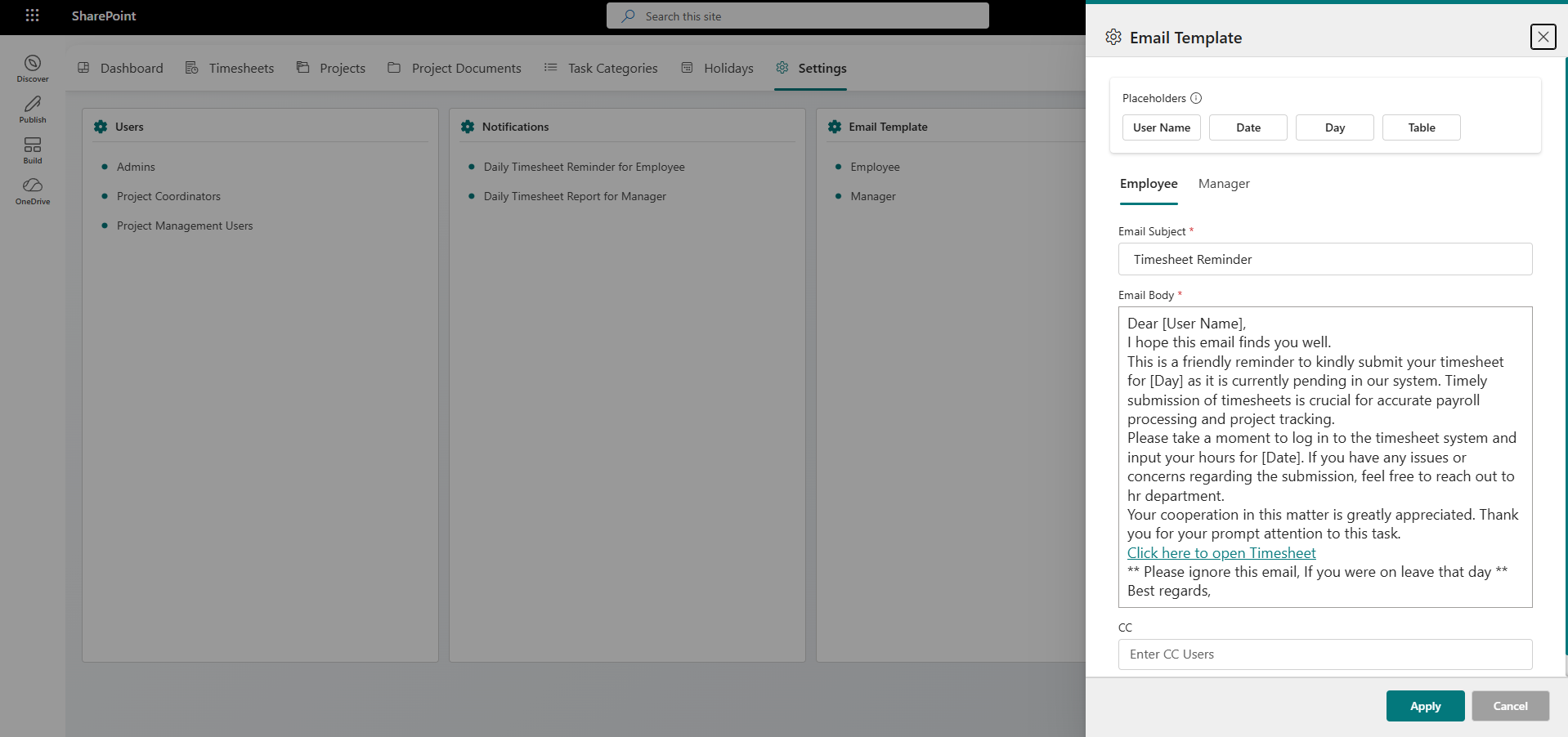Click the 'Click here to open Timesheet' link
The image size is (1568, 737).
point(1221,553)
